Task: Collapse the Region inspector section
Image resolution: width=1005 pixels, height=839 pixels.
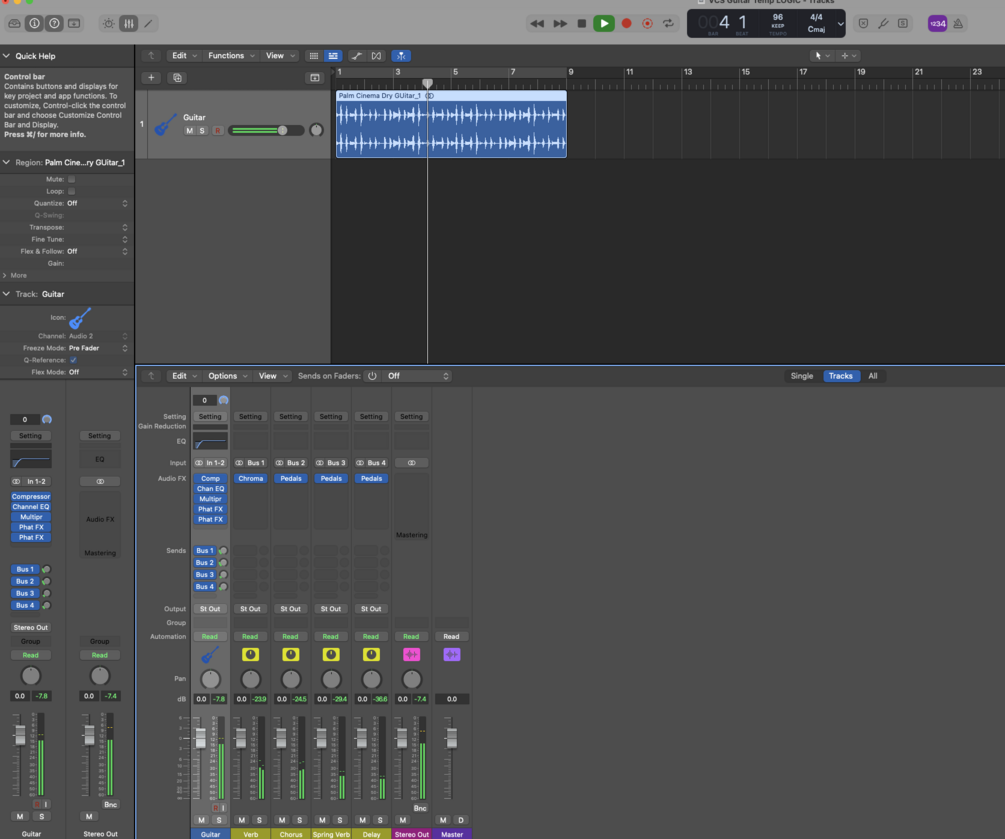Action: click(x=6, y=162)
